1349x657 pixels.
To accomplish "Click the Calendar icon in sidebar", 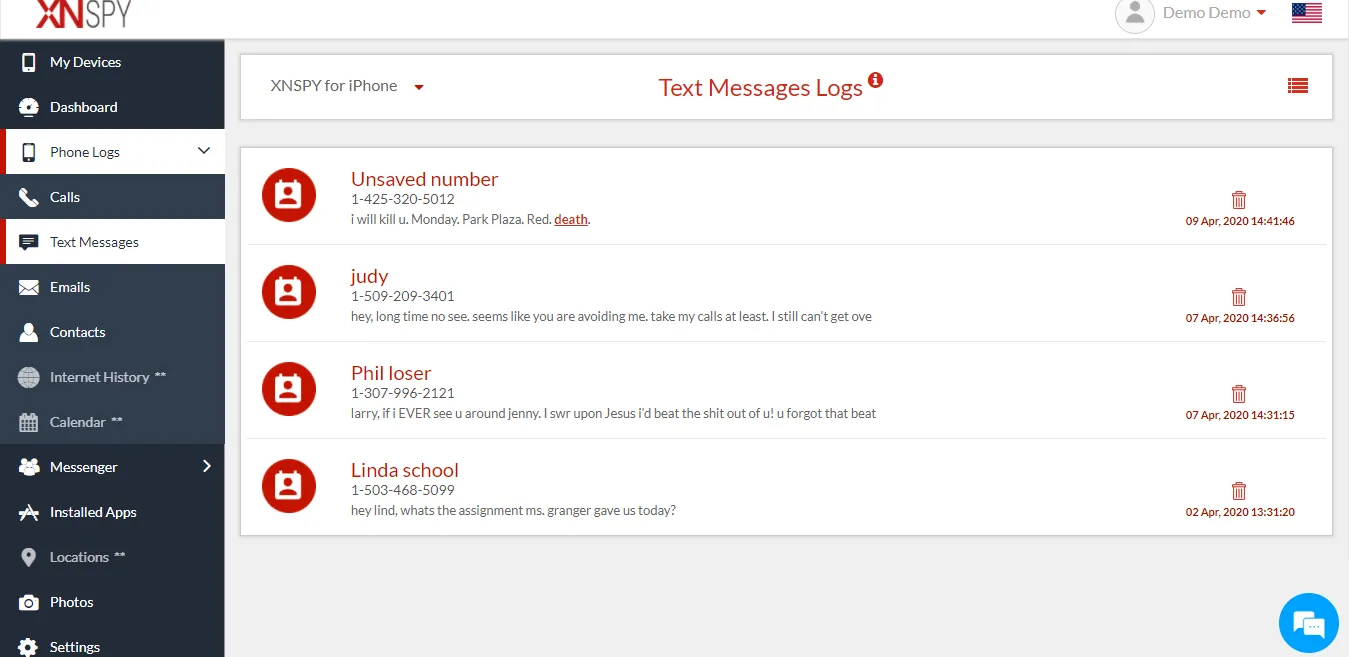I will pyautogui.click(x=29, y=422).
